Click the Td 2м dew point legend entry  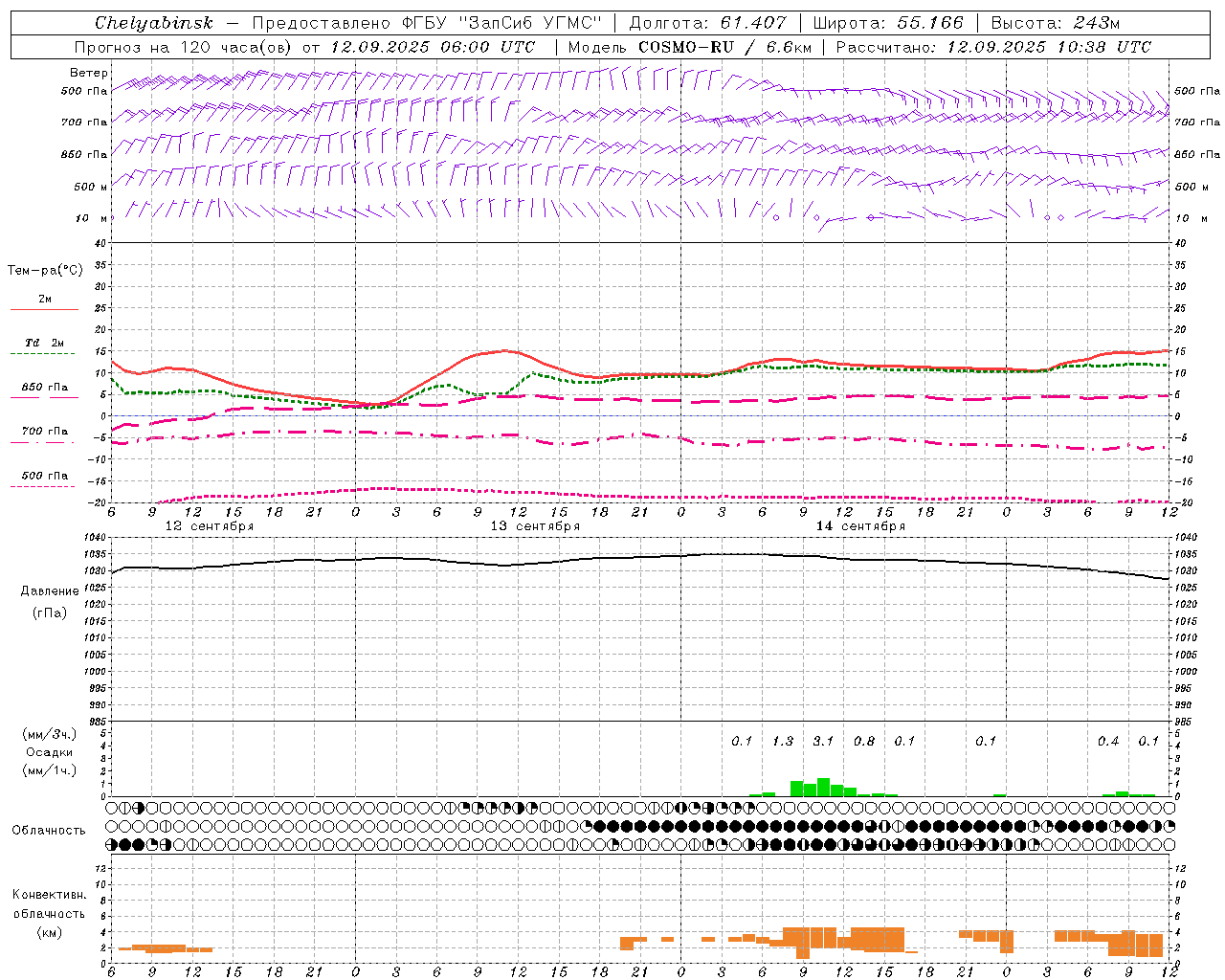45,343
